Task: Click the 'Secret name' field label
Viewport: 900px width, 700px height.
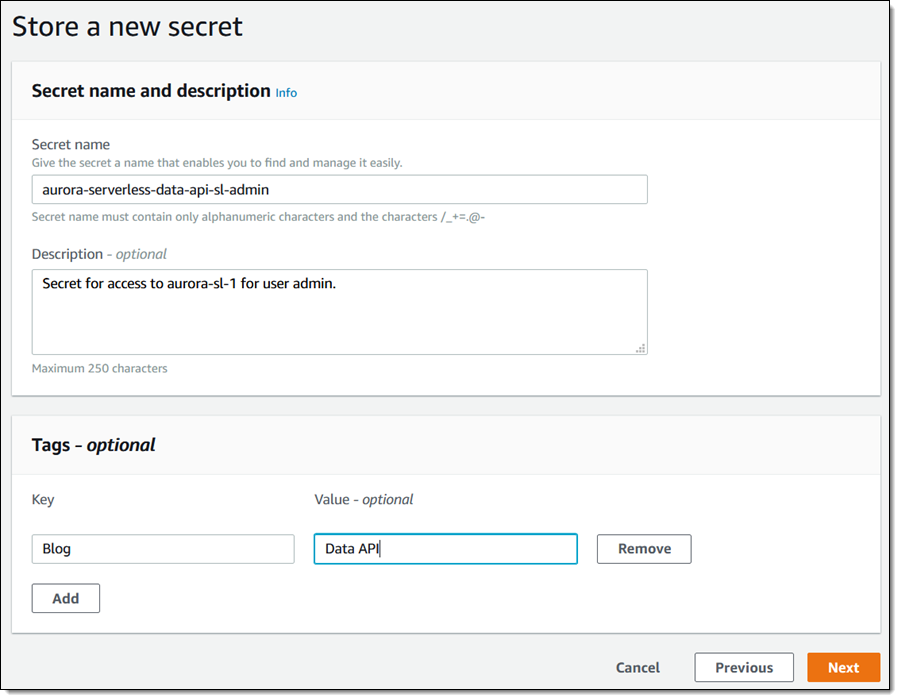Action: pos(70,144)
